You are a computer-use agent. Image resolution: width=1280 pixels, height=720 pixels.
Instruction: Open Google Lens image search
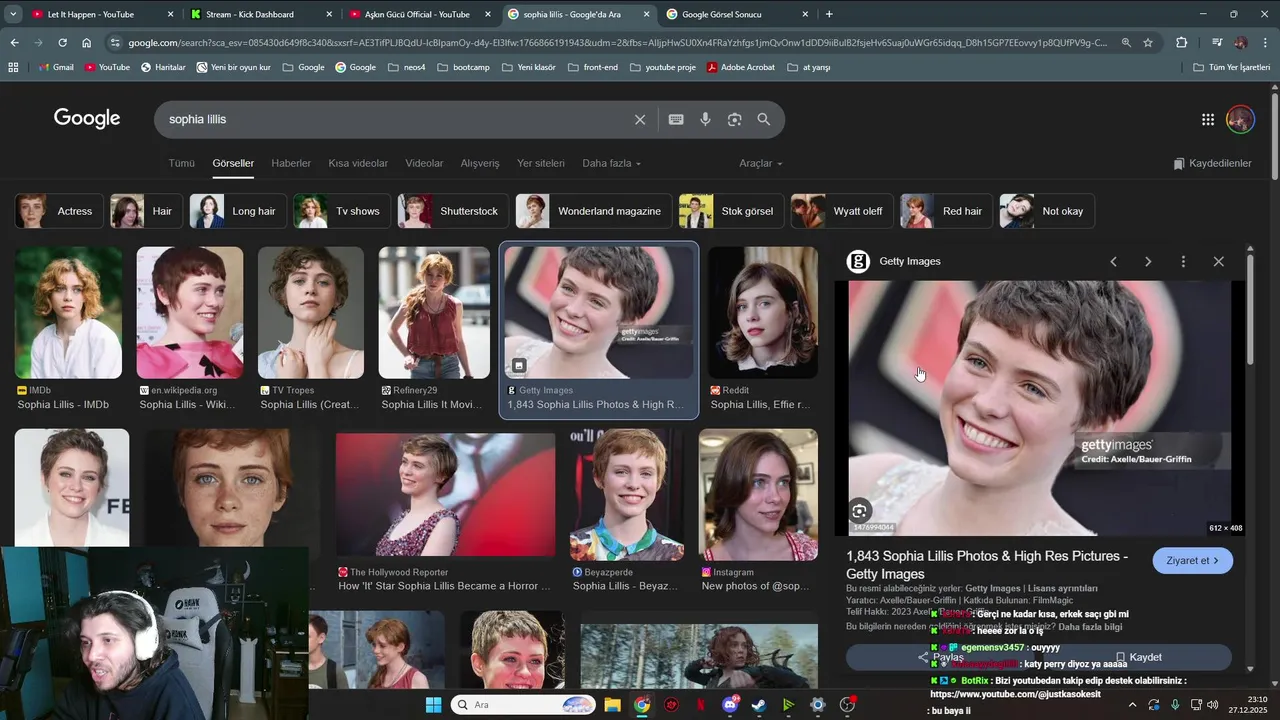pyautogui.click(x=735, y=119)
